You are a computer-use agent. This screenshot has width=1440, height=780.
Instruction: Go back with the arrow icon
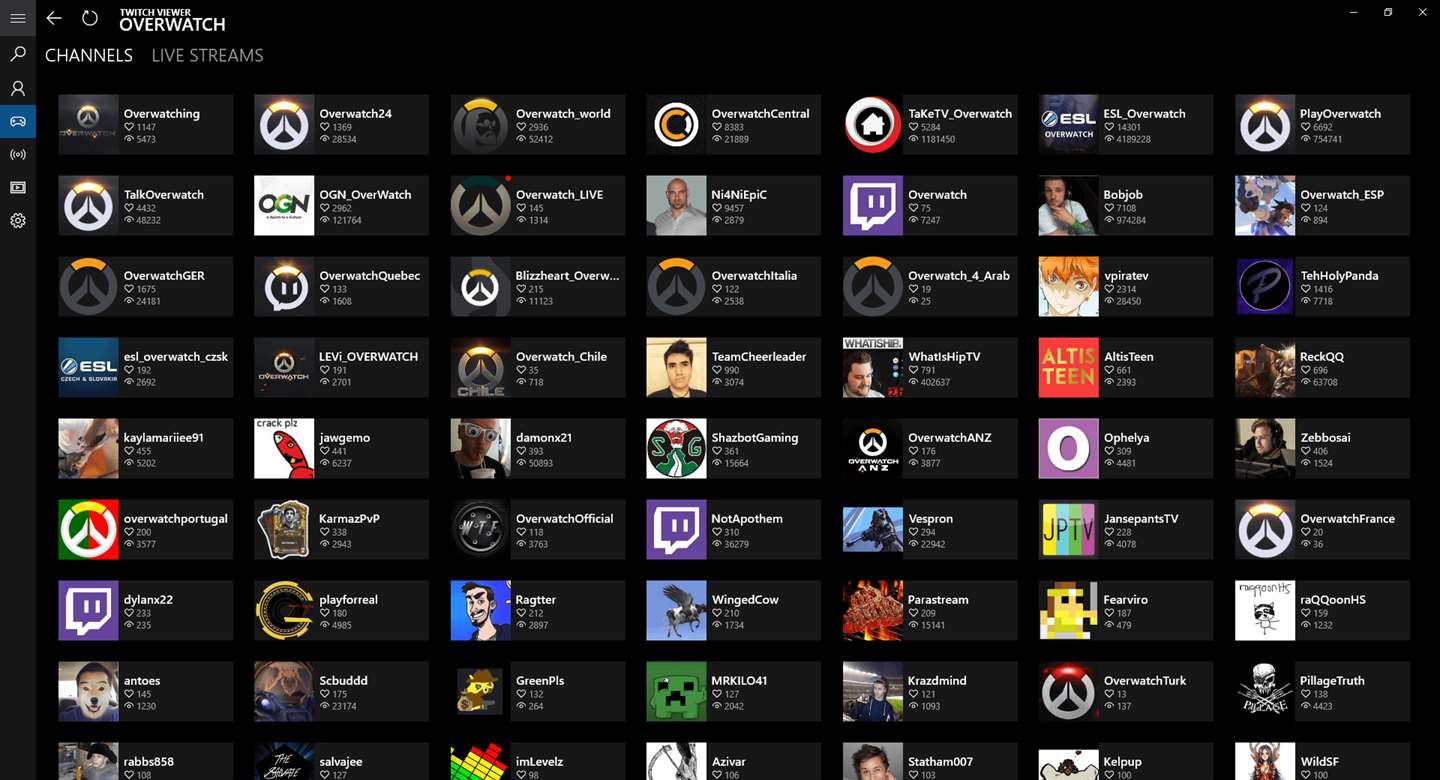(54, 18)
